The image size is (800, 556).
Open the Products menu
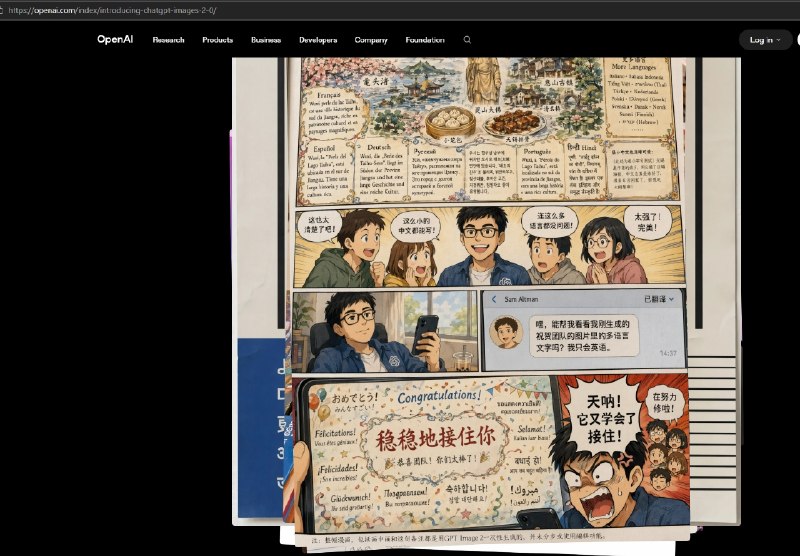click(217, 40)
